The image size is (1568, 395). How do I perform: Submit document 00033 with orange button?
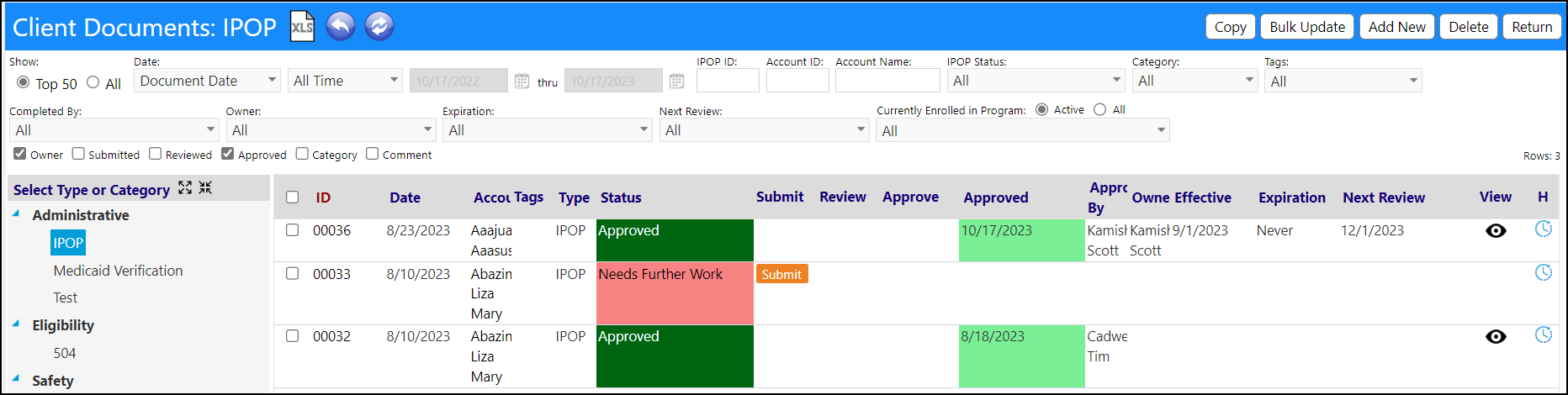[781, 274]
